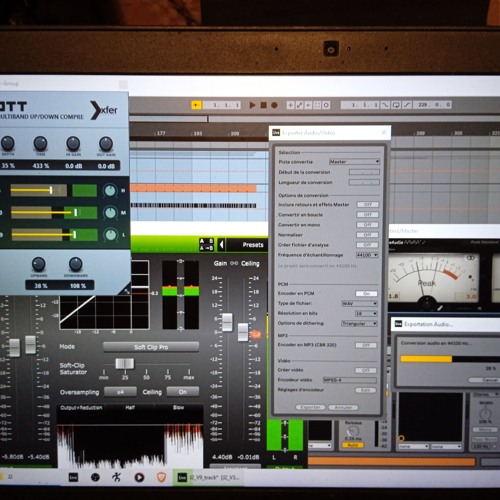This screenshot has height=500, width=500.
Task: Click the Encodeur vidéo MPEG-4 field
Action: pos(350,380)
